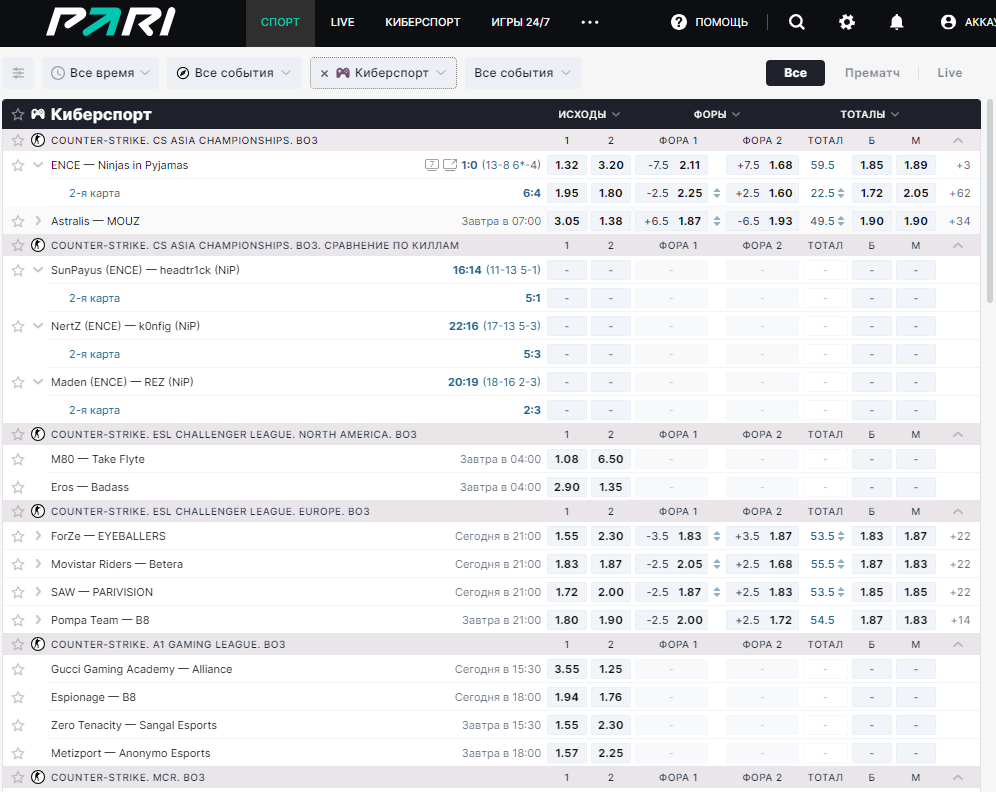Collapse the CS Asia Championships BO3 section
The width and height of the screenshot is (996, 792).
pyautogui.click(x=958, y=140)
